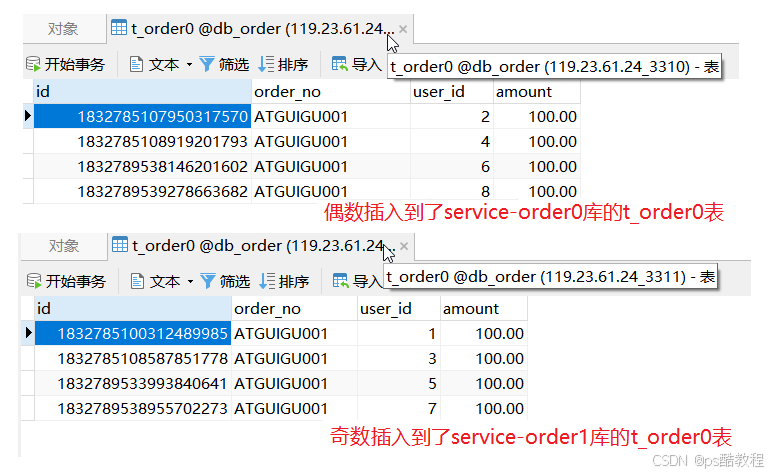Click the filter funnel icon in lower toolbar
This screenshot has width=772, height=474.
[x=208, y=281]
